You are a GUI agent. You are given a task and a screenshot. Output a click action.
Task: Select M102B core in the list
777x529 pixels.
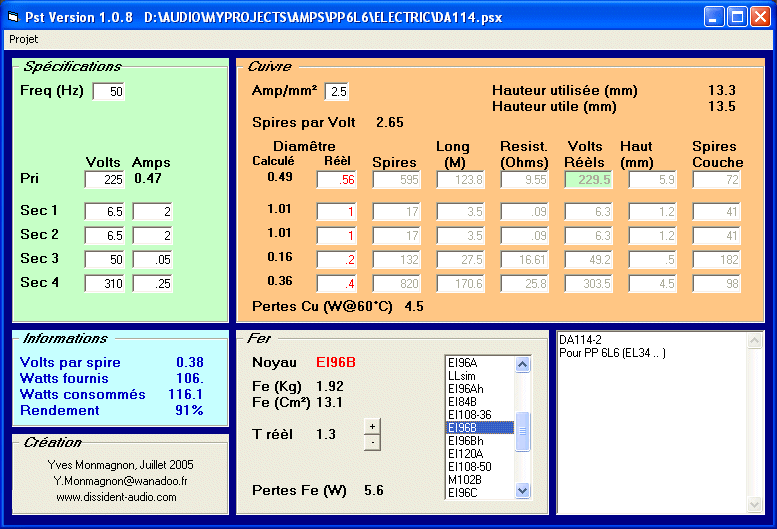465,479
